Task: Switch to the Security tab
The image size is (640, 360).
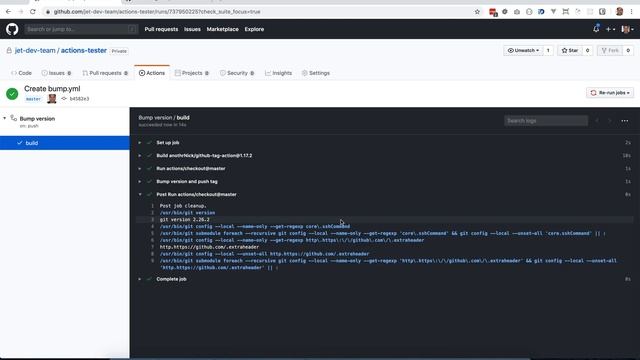Action: [237, 73]
